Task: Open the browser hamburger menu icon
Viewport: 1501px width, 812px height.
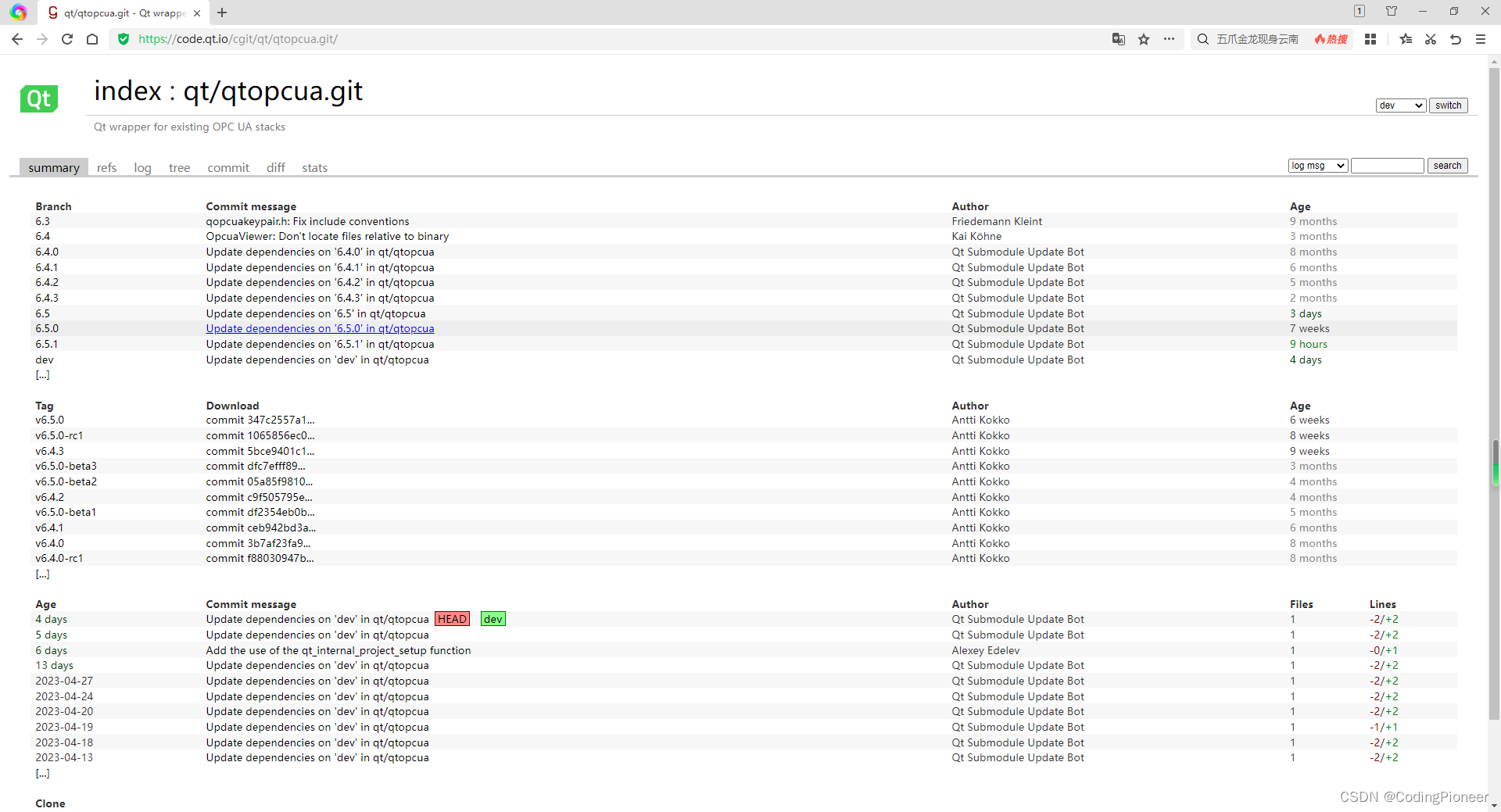Action: pyautogui.click(x=1480, y=39)
